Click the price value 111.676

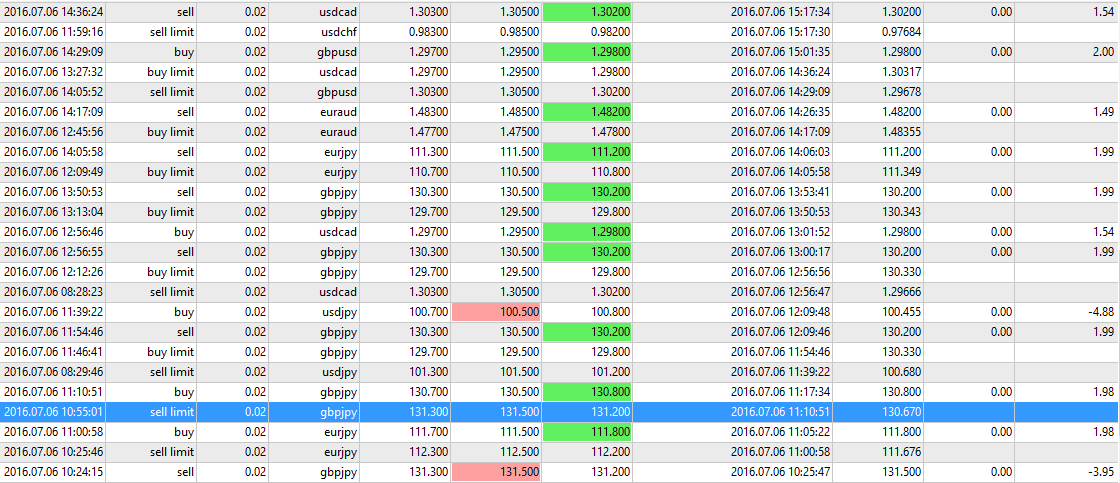pos(901,452)
